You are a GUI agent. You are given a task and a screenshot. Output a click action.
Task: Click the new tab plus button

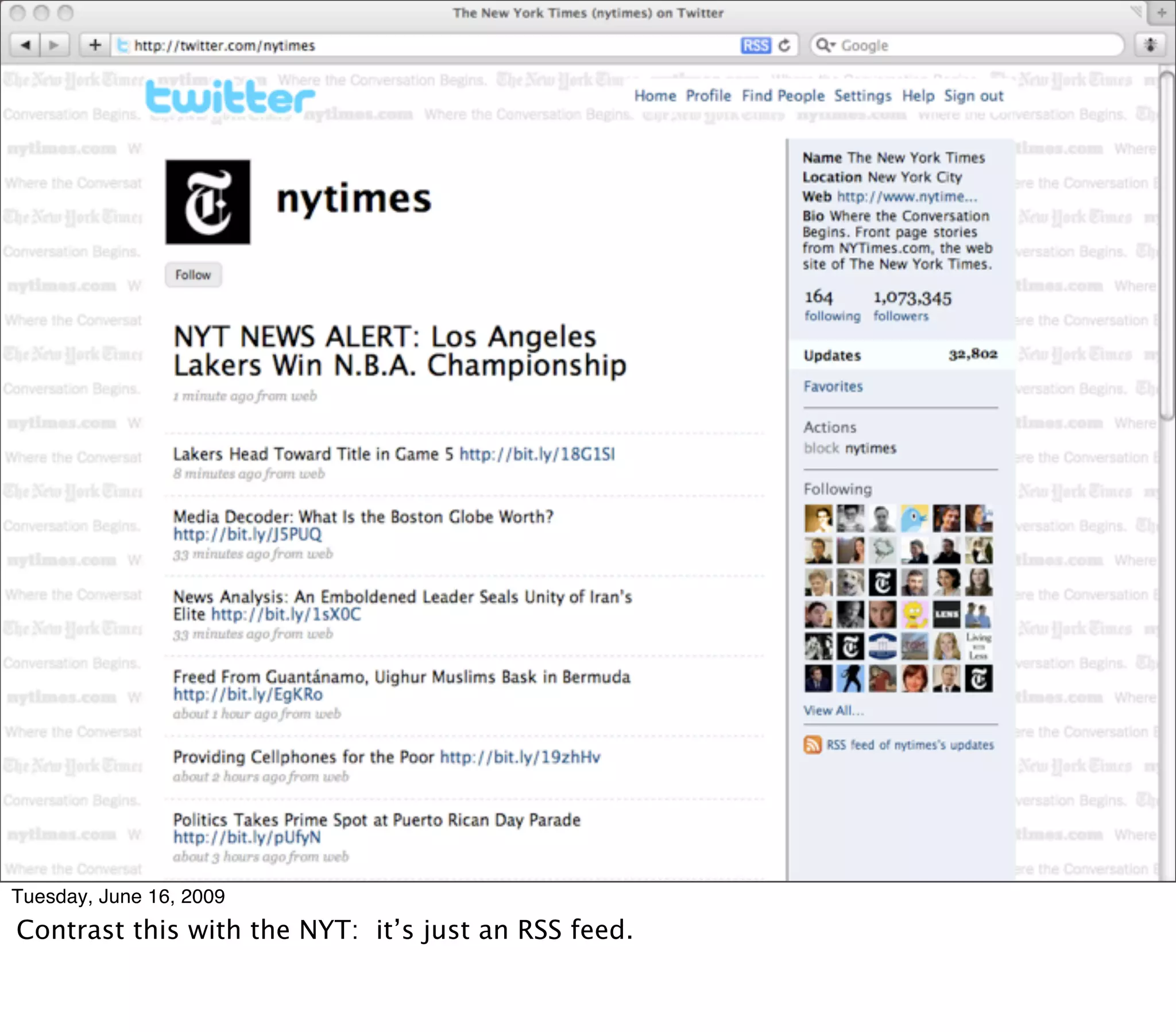[1162, 12]
